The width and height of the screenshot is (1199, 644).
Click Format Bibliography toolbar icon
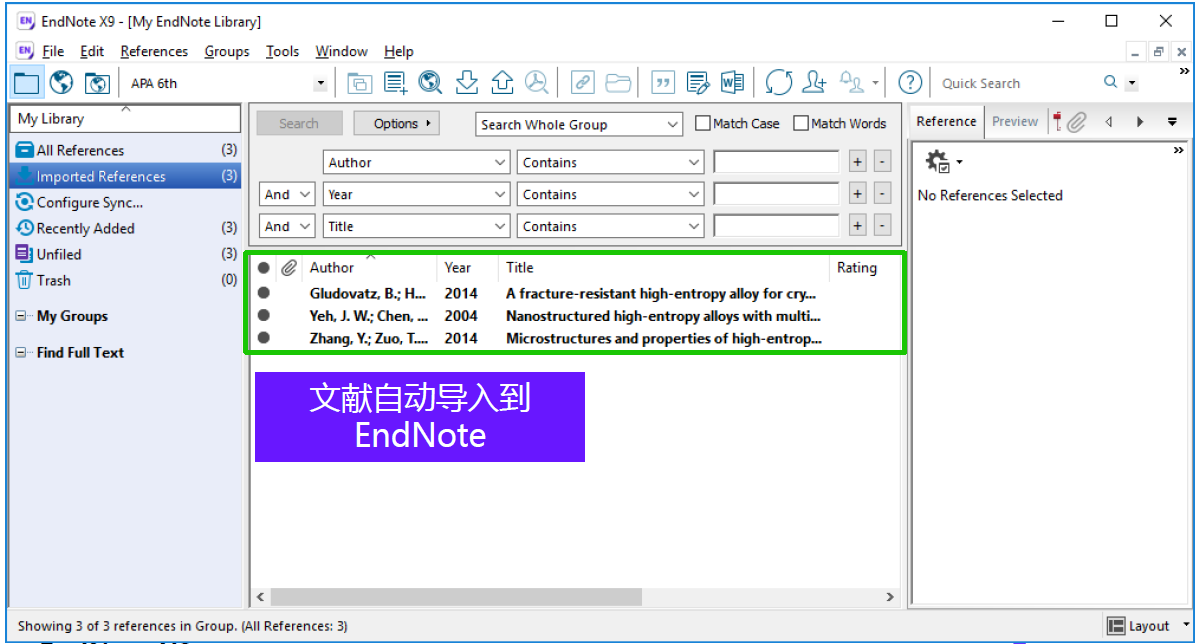pyautogui.click(x=697, y=83)
